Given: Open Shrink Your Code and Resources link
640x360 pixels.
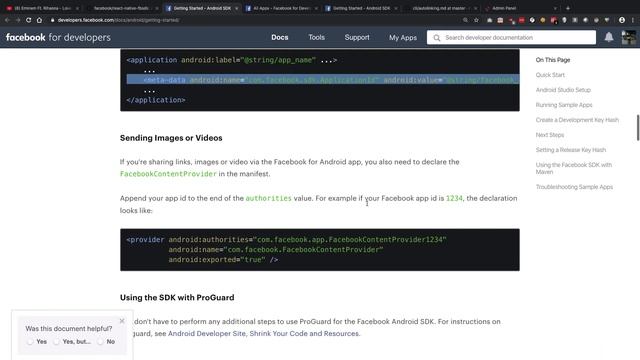Looking at the screenshot, I should 304,333.
